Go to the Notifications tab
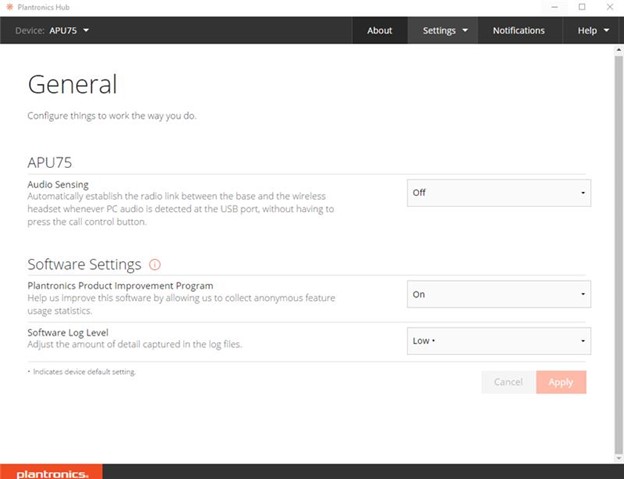 518,30
